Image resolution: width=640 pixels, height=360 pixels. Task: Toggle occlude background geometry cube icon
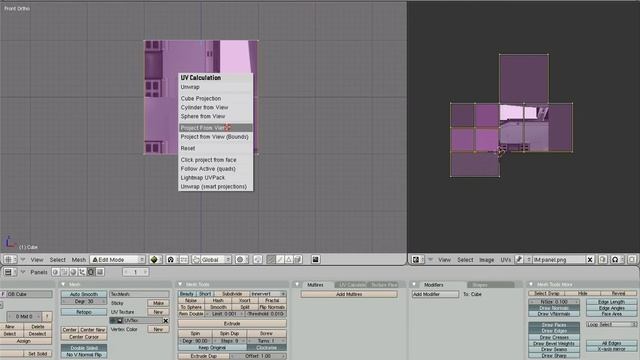(298, 260)
